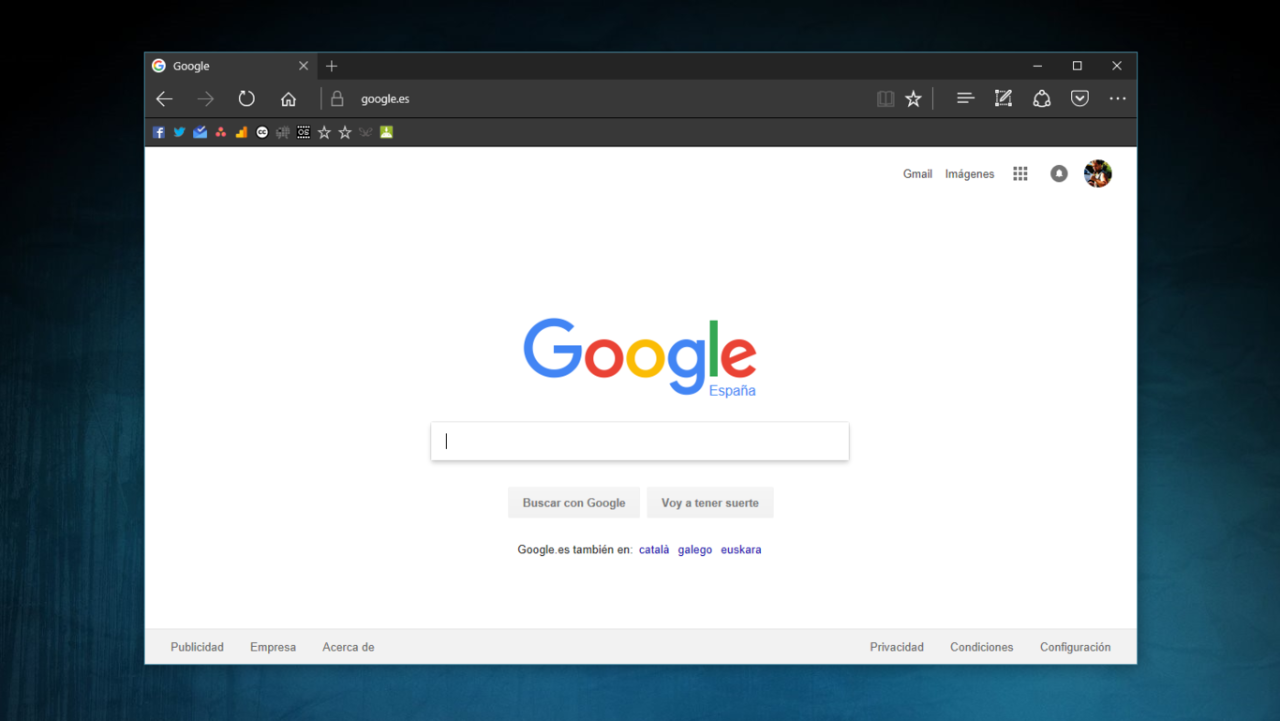Click the Make a Web Note icon
This screenshot has width=1280, height=721.
point(1003,99)
